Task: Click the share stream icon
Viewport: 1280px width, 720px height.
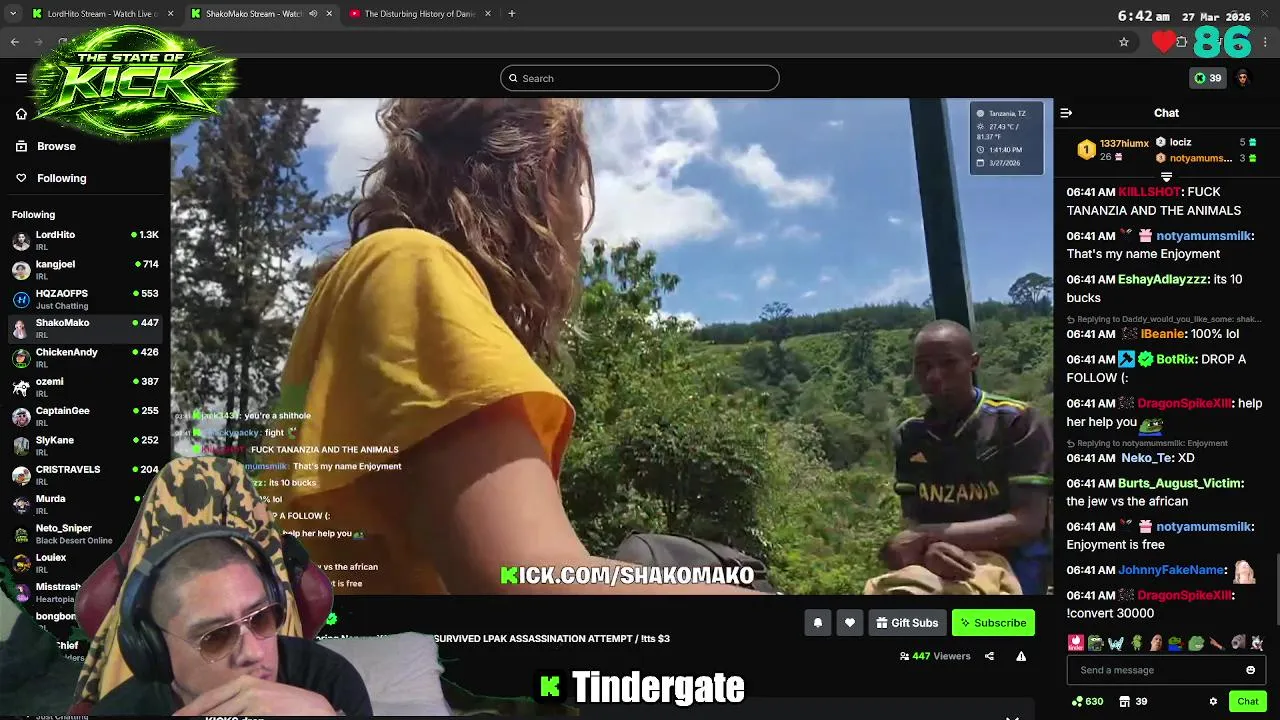Action: (989, 656)
